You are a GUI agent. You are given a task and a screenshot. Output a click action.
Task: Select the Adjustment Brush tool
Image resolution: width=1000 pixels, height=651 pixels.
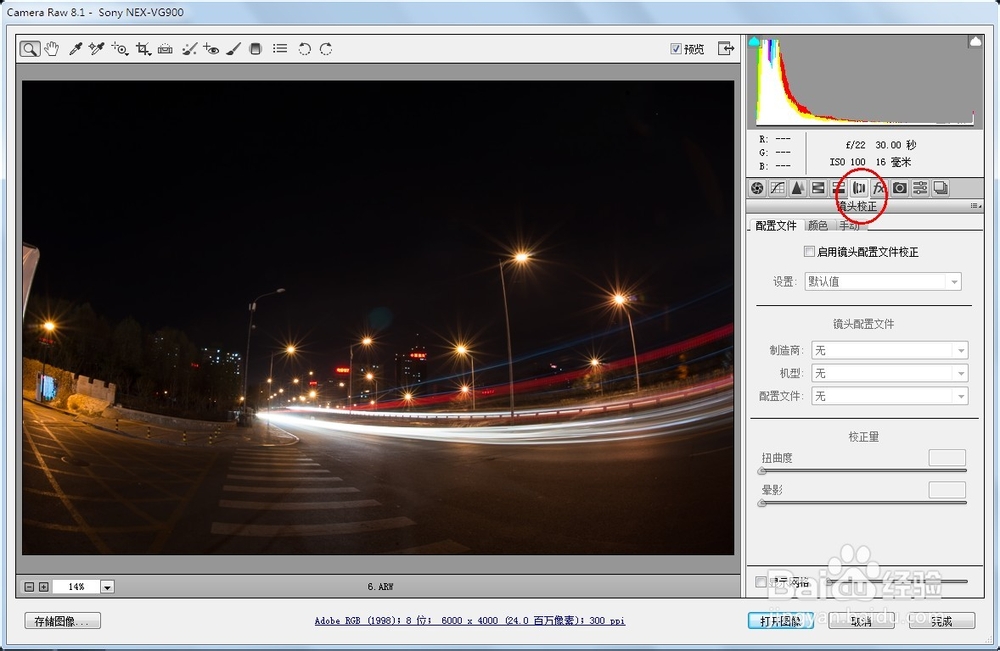[x=233, y=48]
